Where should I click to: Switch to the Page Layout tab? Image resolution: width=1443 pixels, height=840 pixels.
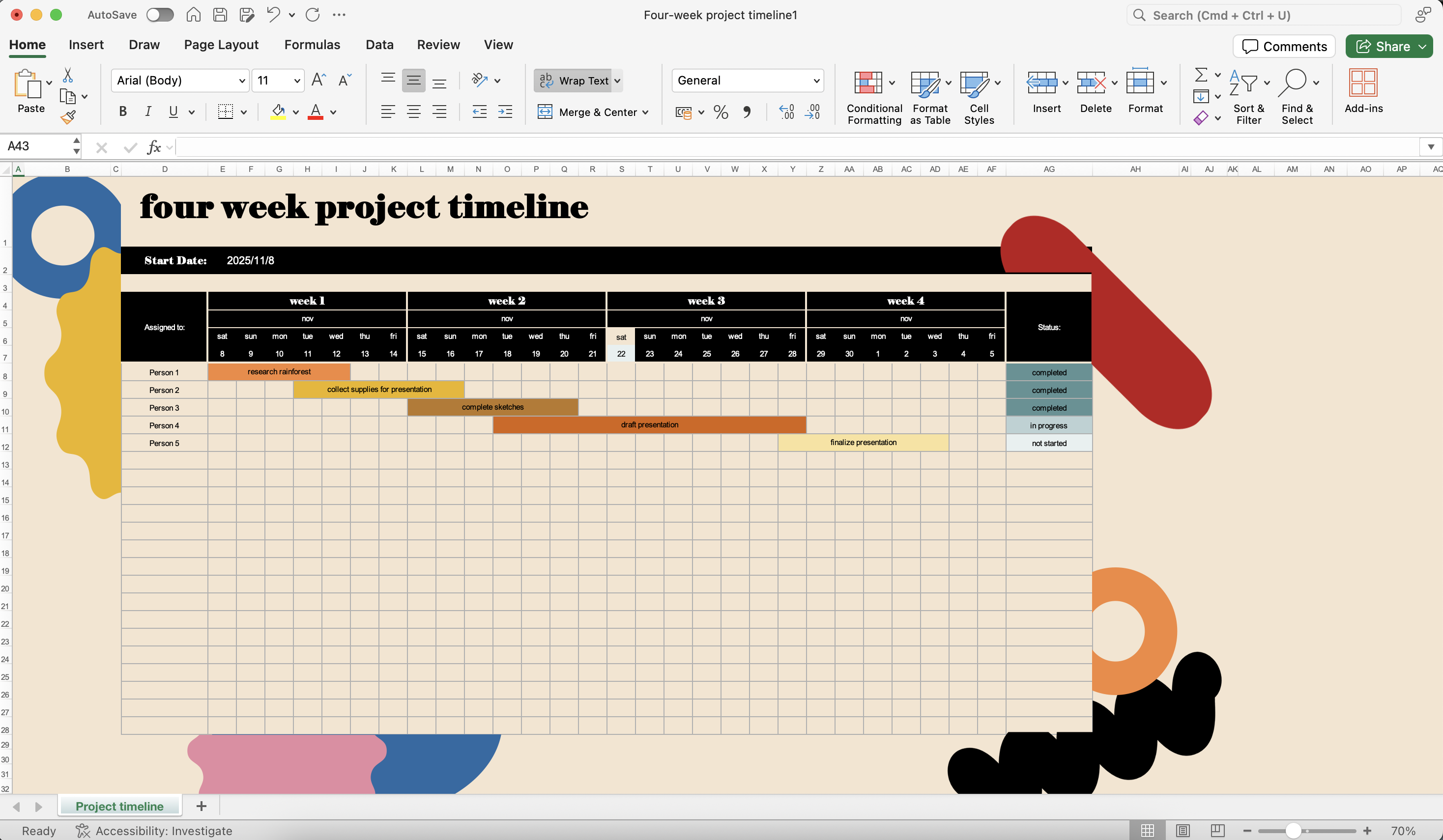[221, 45]
